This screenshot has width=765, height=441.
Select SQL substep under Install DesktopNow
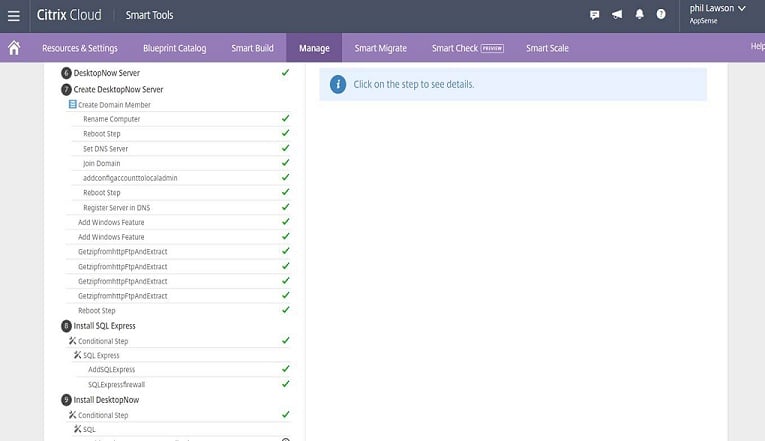click(x=89, y=429)
